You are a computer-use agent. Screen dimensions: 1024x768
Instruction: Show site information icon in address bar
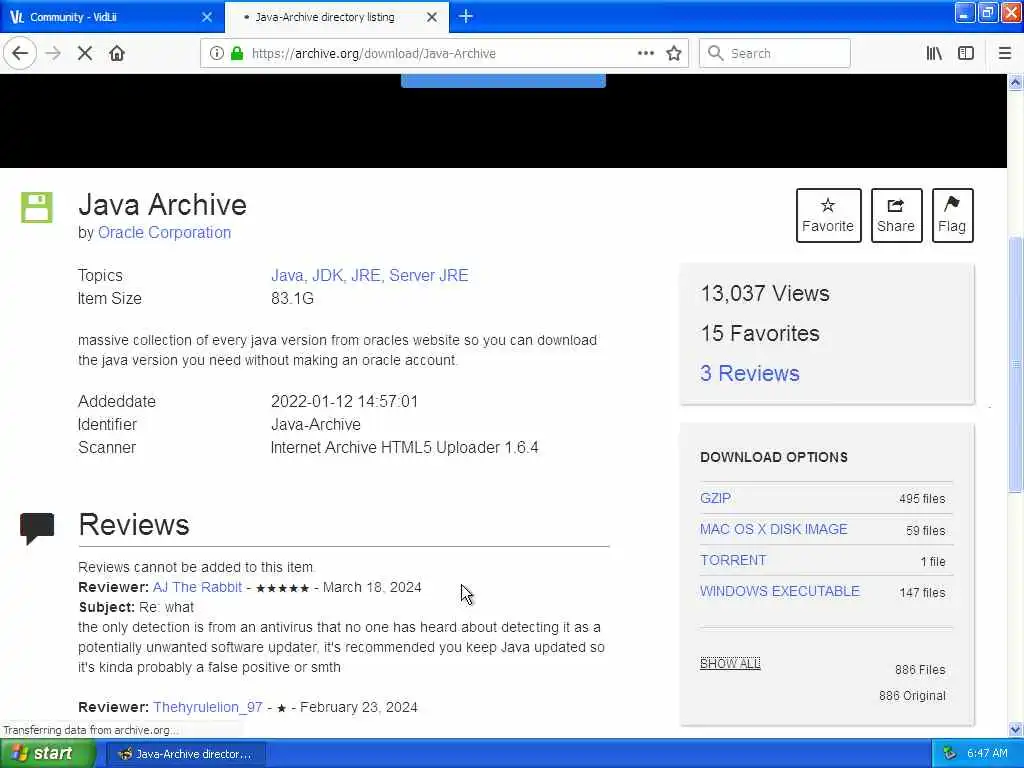(x=216, y=54)
